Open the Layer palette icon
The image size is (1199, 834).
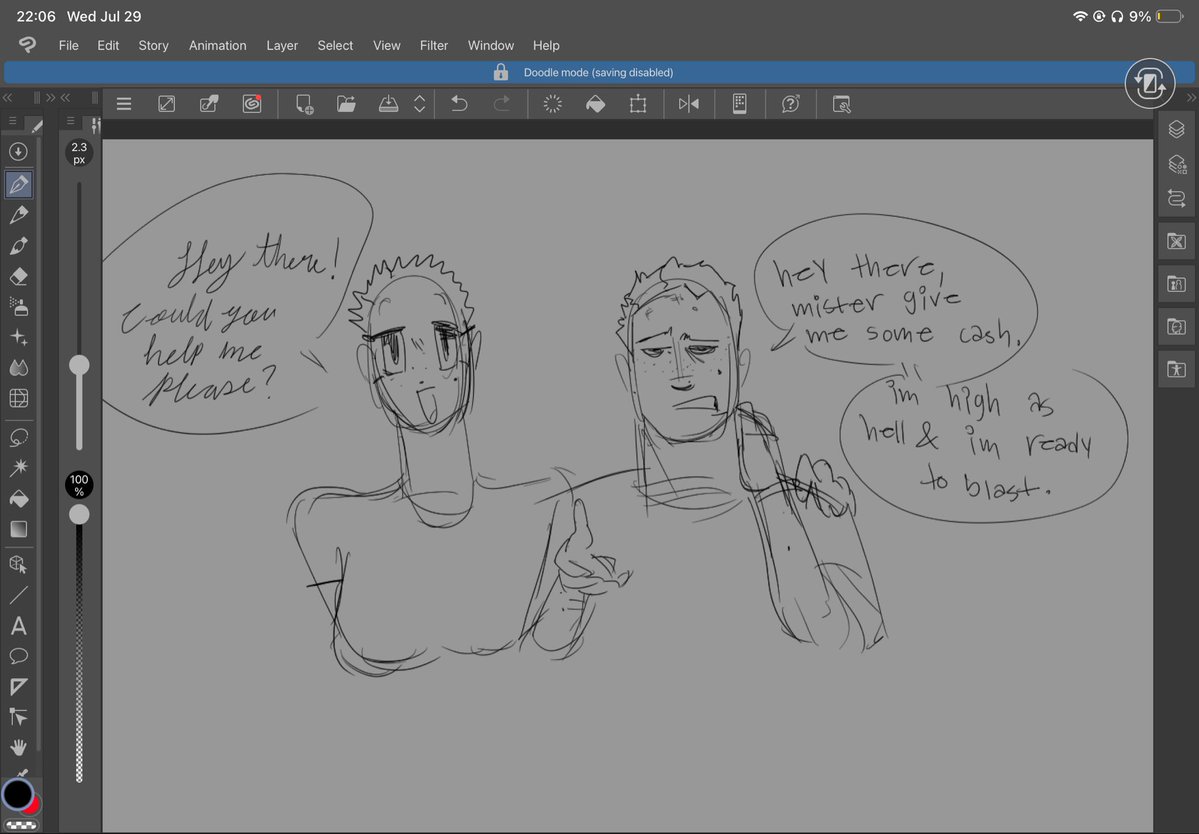1177,129
